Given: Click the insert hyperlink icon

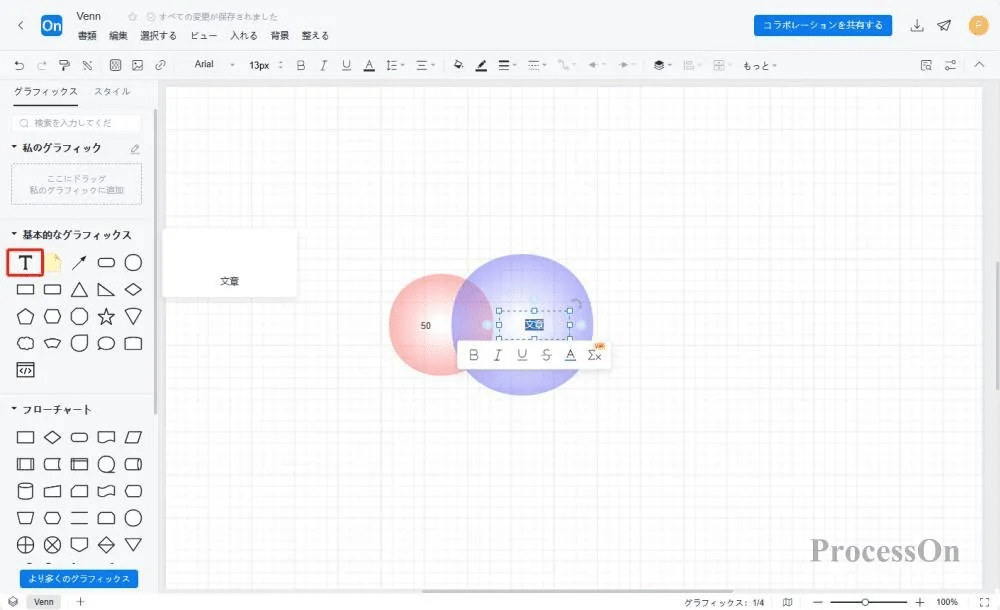Looking at the screenshot, I should 160,64.
